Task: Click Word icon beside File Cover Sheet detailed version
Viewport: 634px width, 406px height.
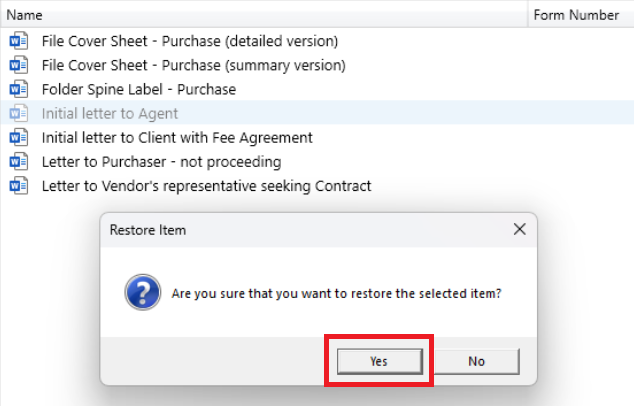Action: click(x=18, y=41)
